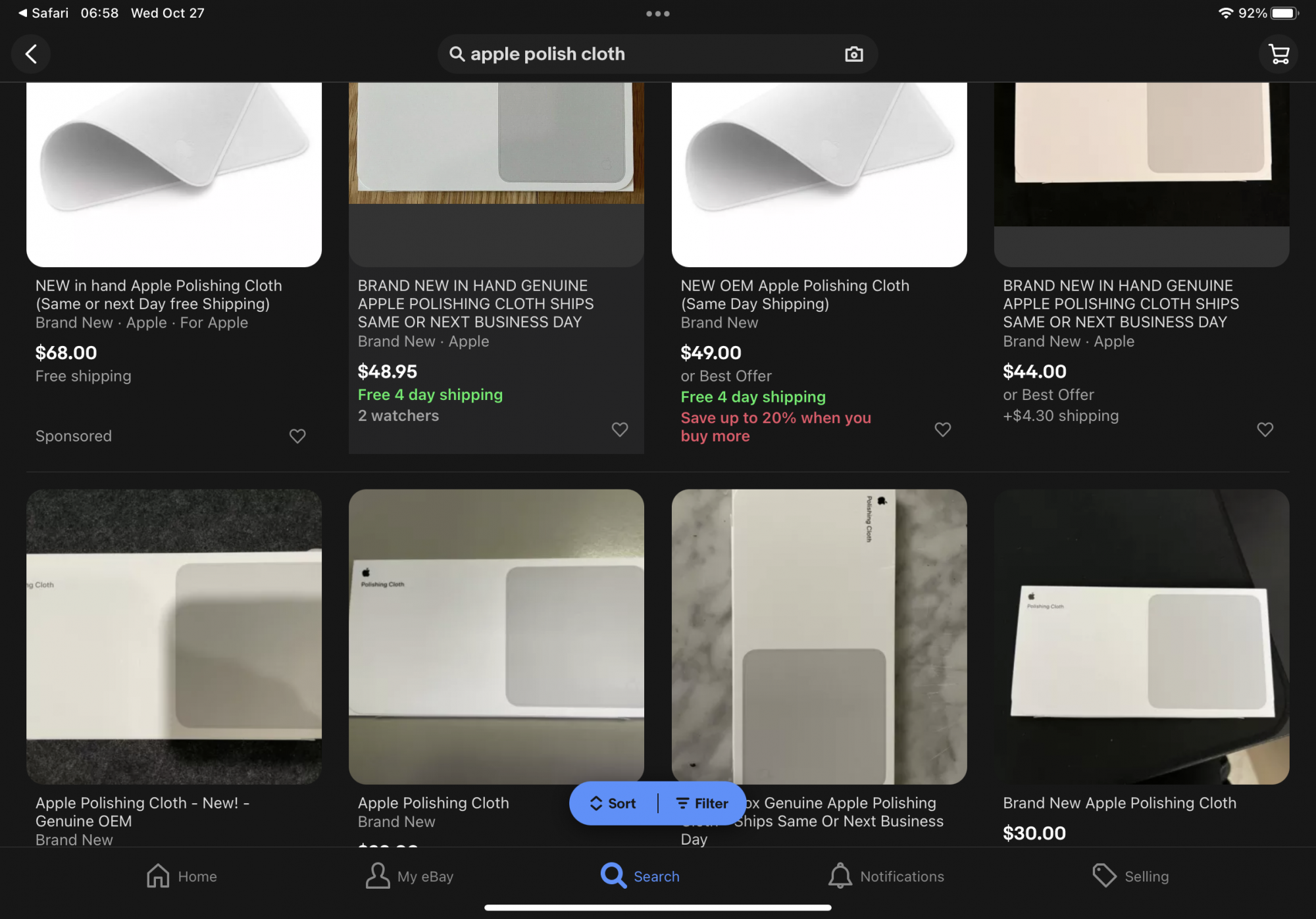The width and height of the screenshot is (1316, 919).
Task: Tap the multitasking three-dots indicator
Action: point(657,13)
